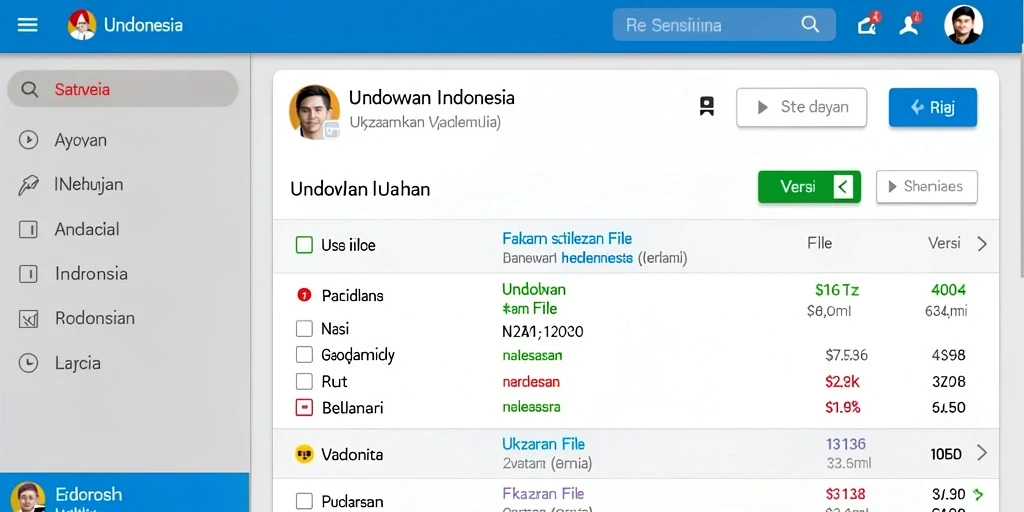Click the Indronsia panel icon

click(28, 274)
